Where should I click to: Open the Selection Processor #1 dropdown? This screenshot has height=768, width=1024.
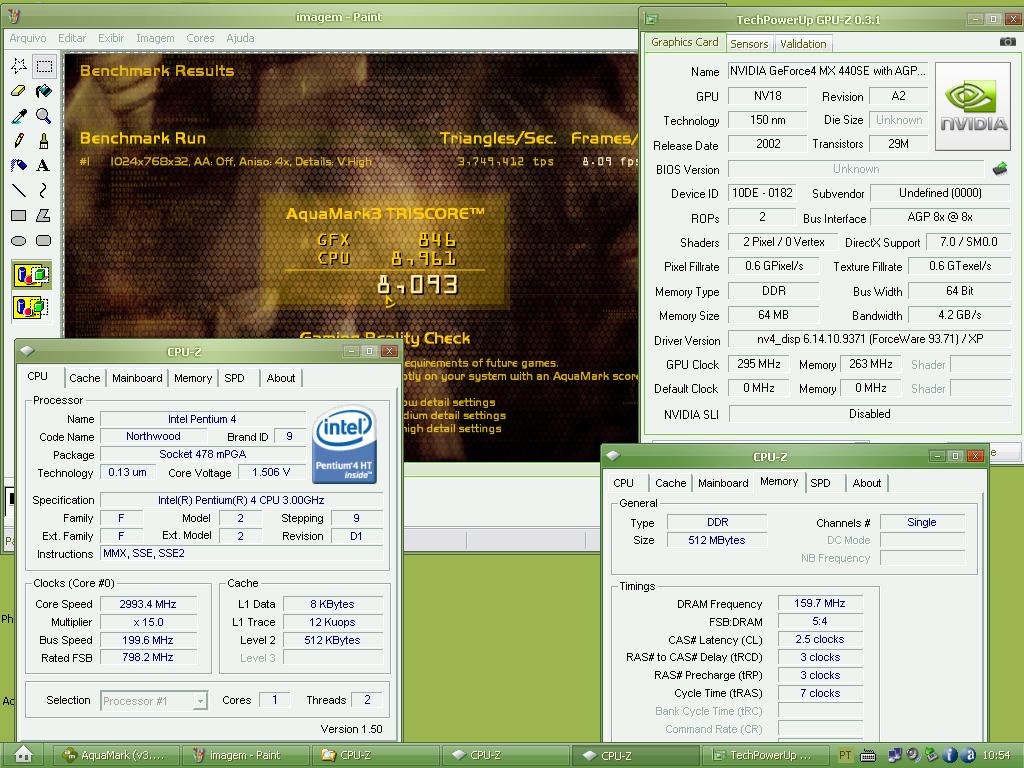tap(154, 701)
